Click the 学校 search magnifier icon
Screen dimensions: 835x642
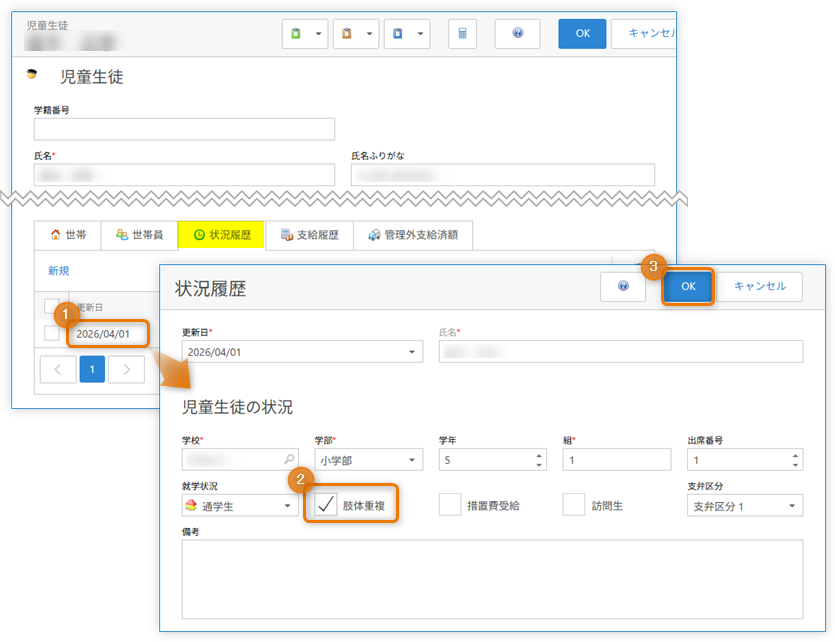289,459
